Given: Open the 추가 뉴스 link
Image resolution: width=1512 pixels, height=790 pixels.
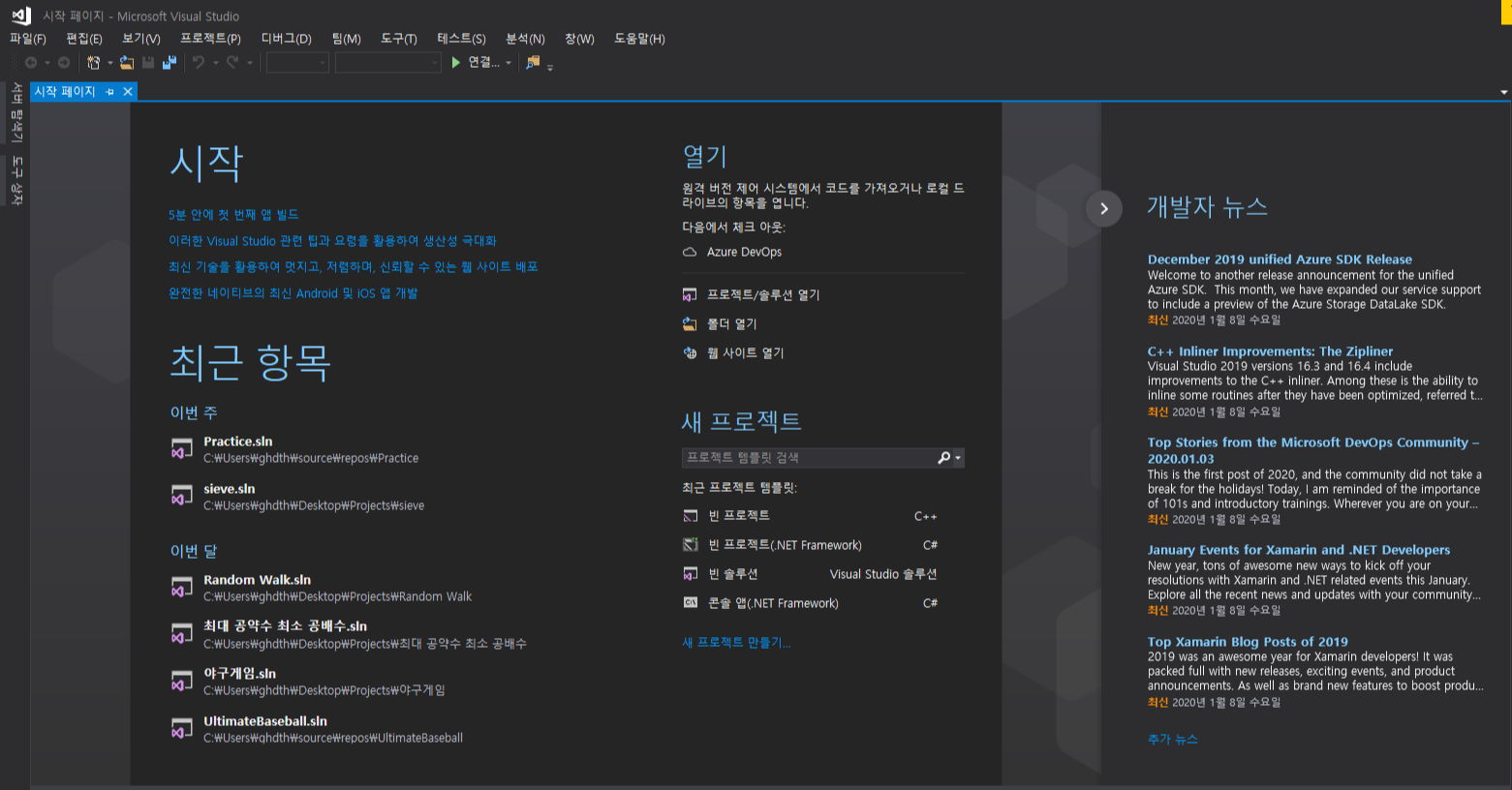Looking at the screenshot, I should [x=1173, y=739].
